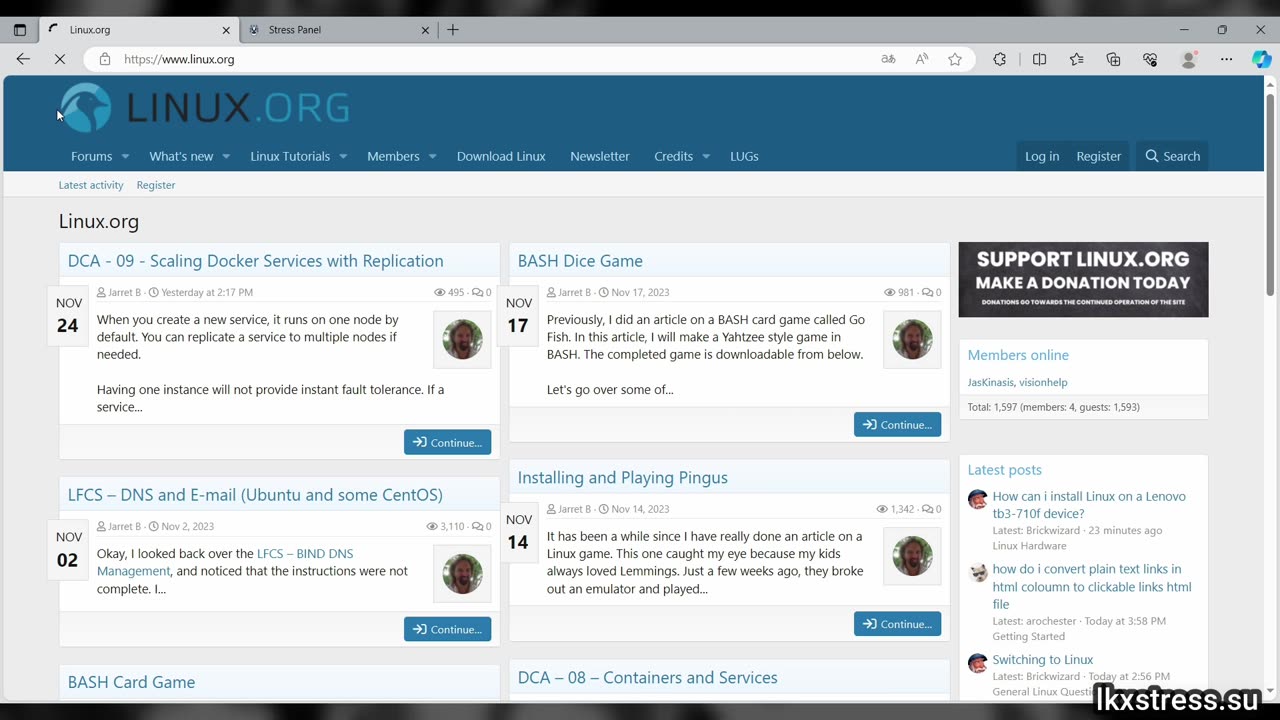This screenshot has width=1280, height=720.
Task: Open Switching to Linux post
Action: pos(1042,660)
